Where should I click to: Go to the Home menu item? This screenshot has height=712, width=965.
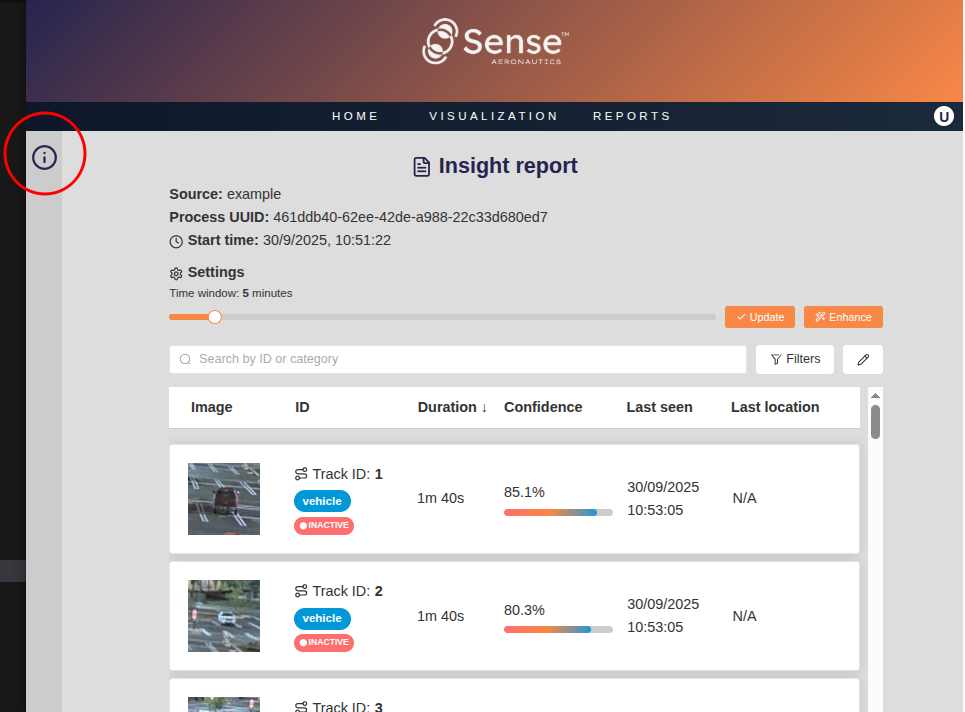pyautogui.click(x=355, y=116)
